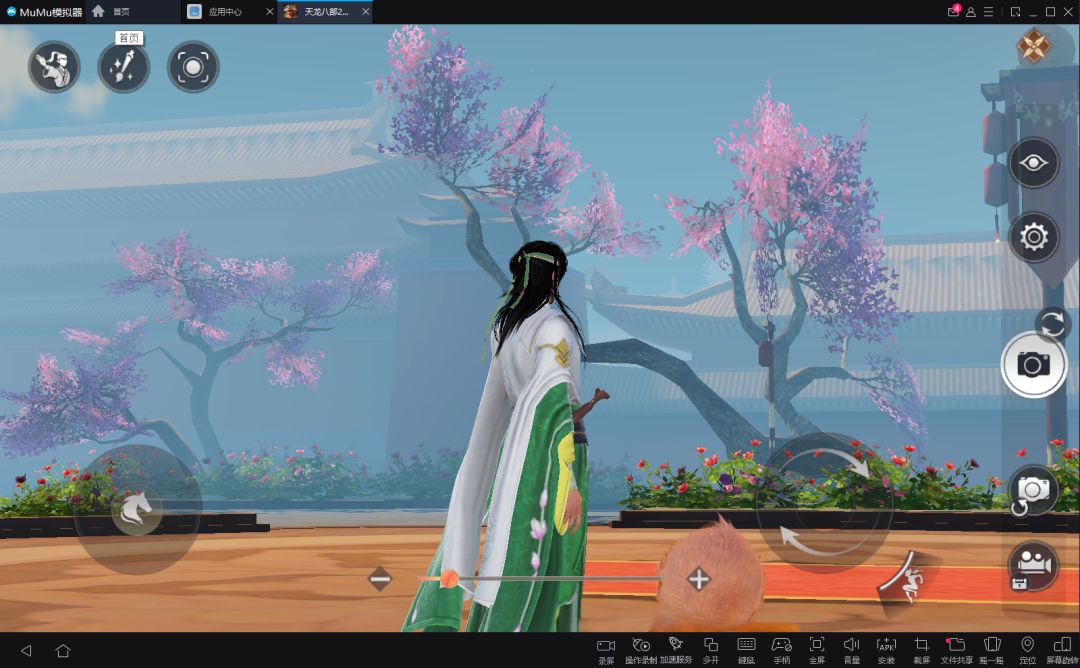Click 摇一摇 shake device icon

(992, 650)
